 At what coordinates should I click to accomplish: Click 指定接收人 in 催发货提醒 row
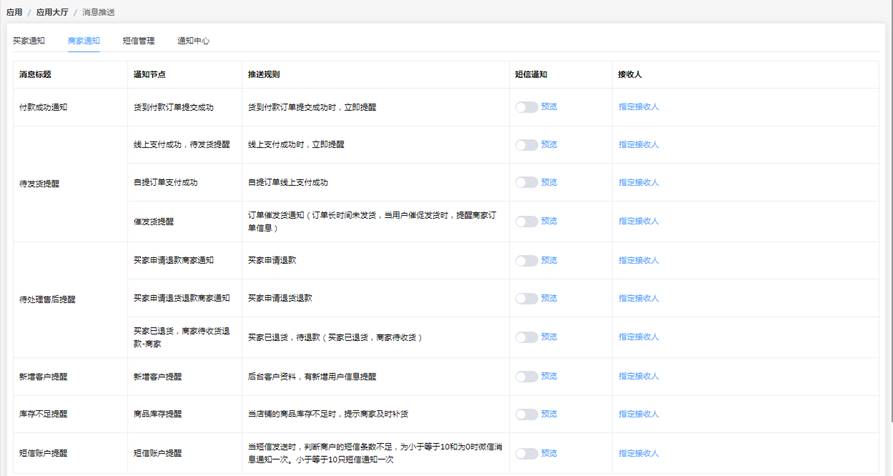coord(638,221)
